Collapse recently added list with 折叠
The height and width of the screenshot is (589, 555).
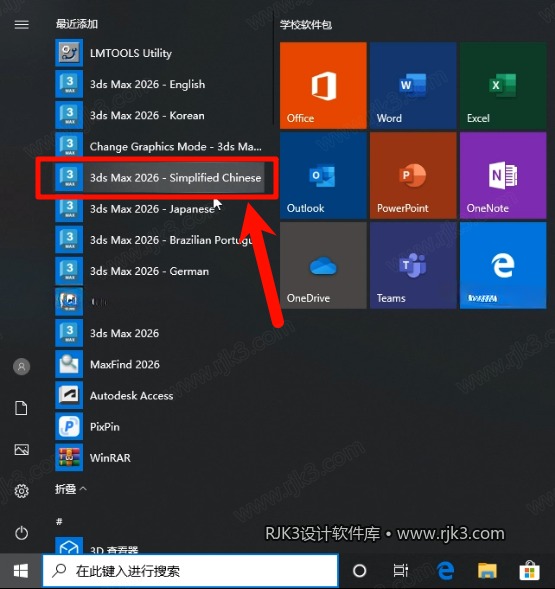pos(71,489)
